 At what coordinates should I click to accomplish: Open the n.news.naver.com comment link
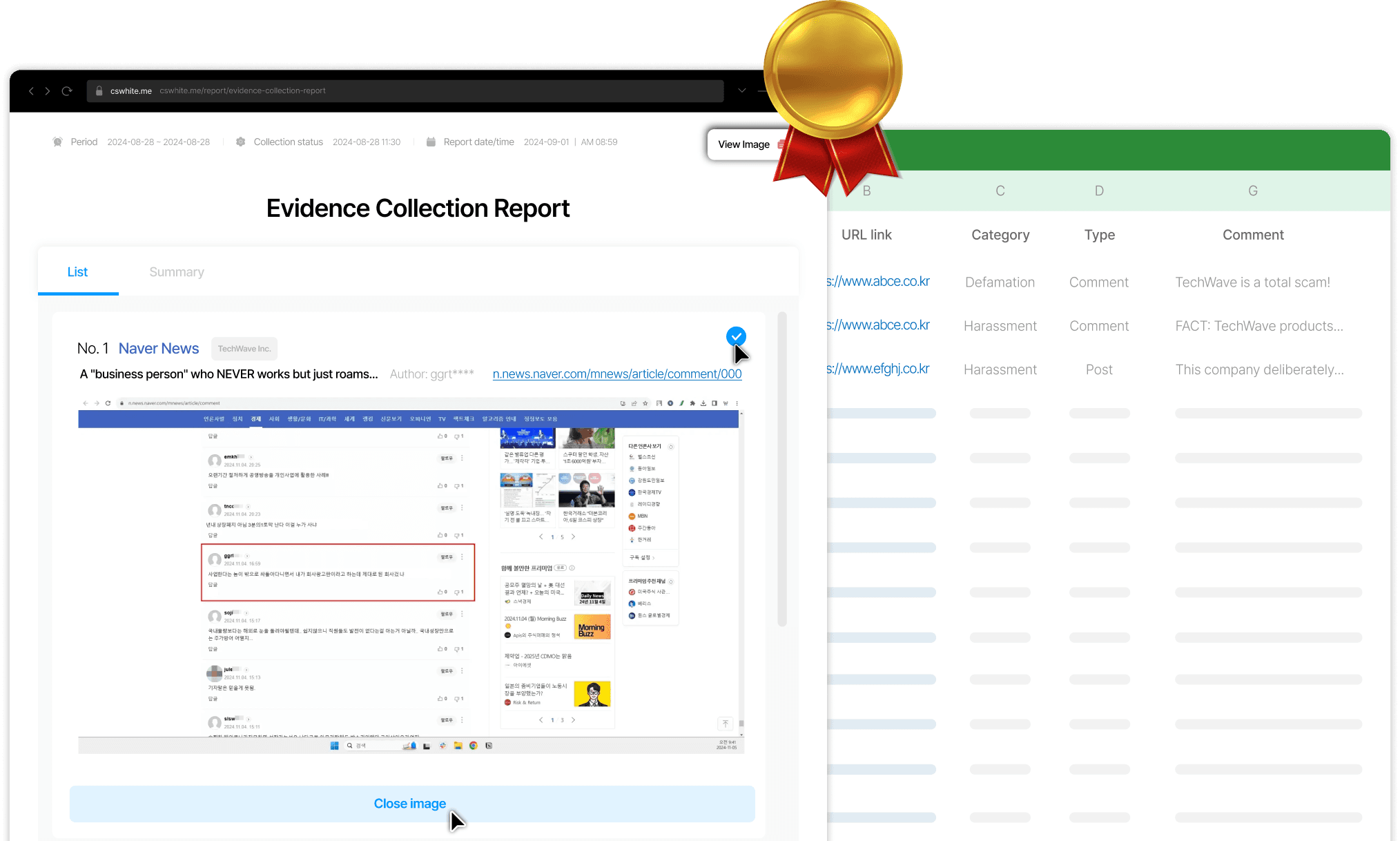tap(617, 374)
